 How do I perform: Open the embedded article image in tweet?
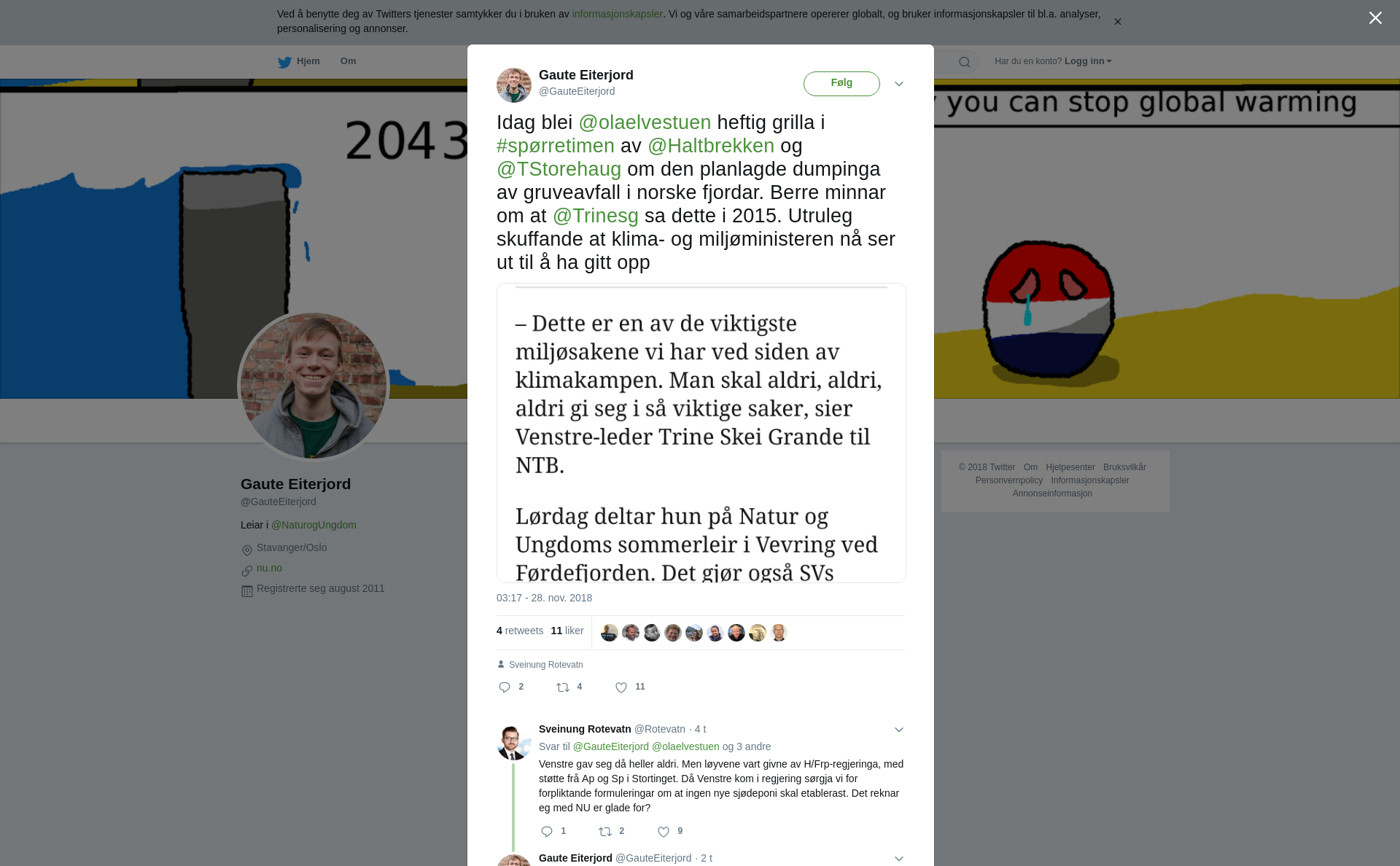[701, 433]
